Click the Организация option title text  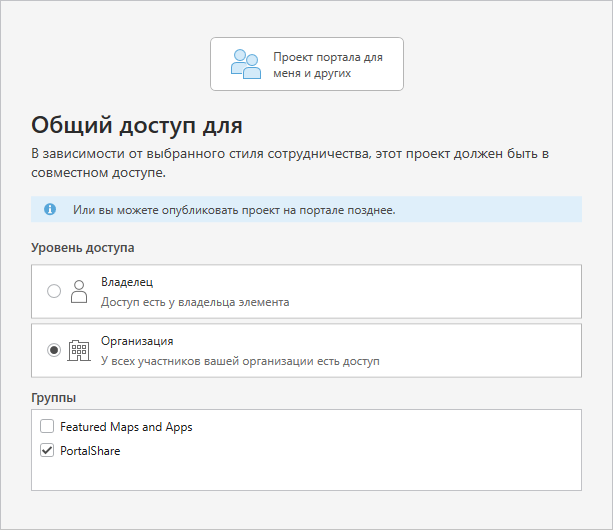[x=137, y=341]
